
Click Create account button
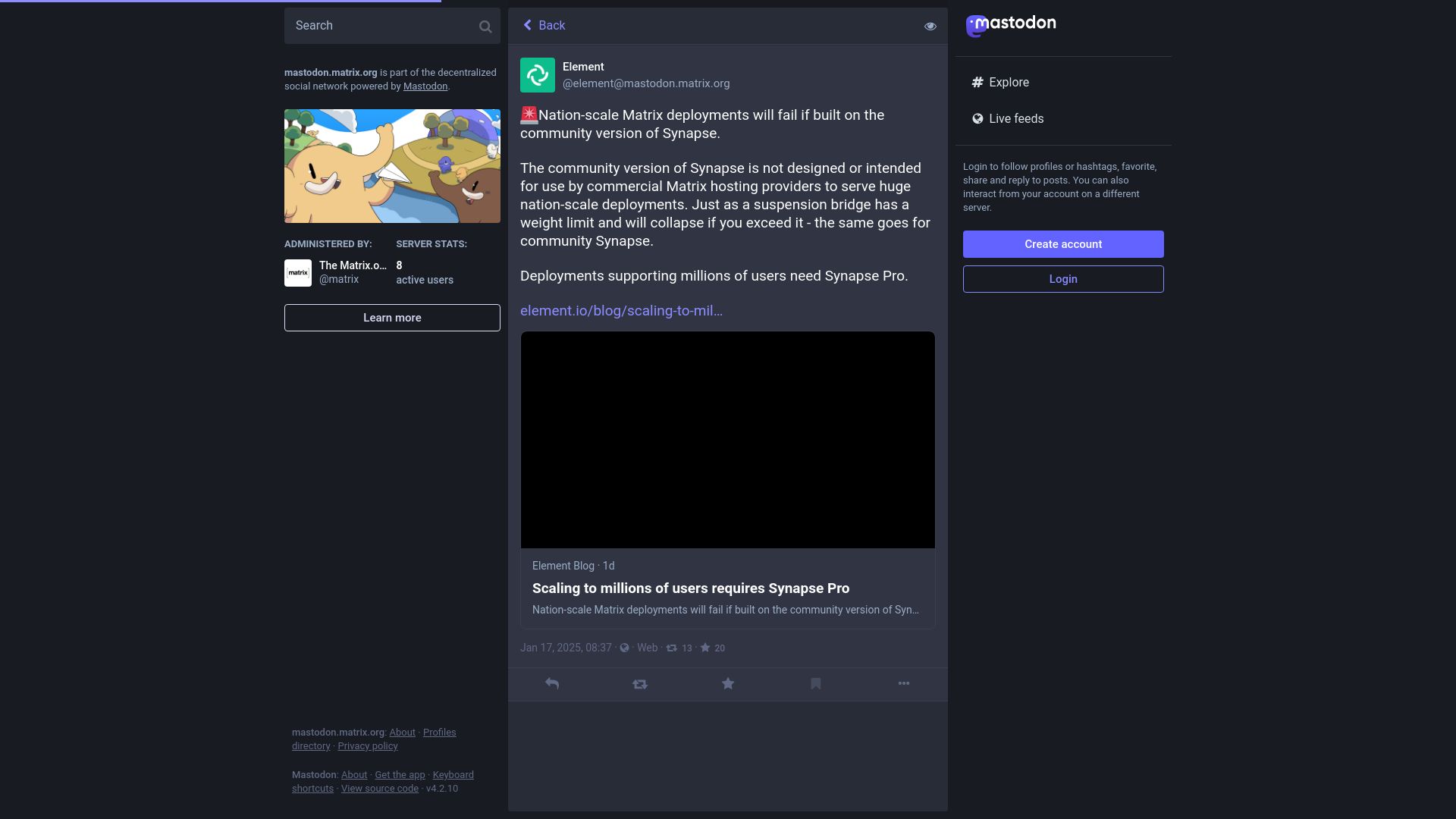pos(1063,244)
